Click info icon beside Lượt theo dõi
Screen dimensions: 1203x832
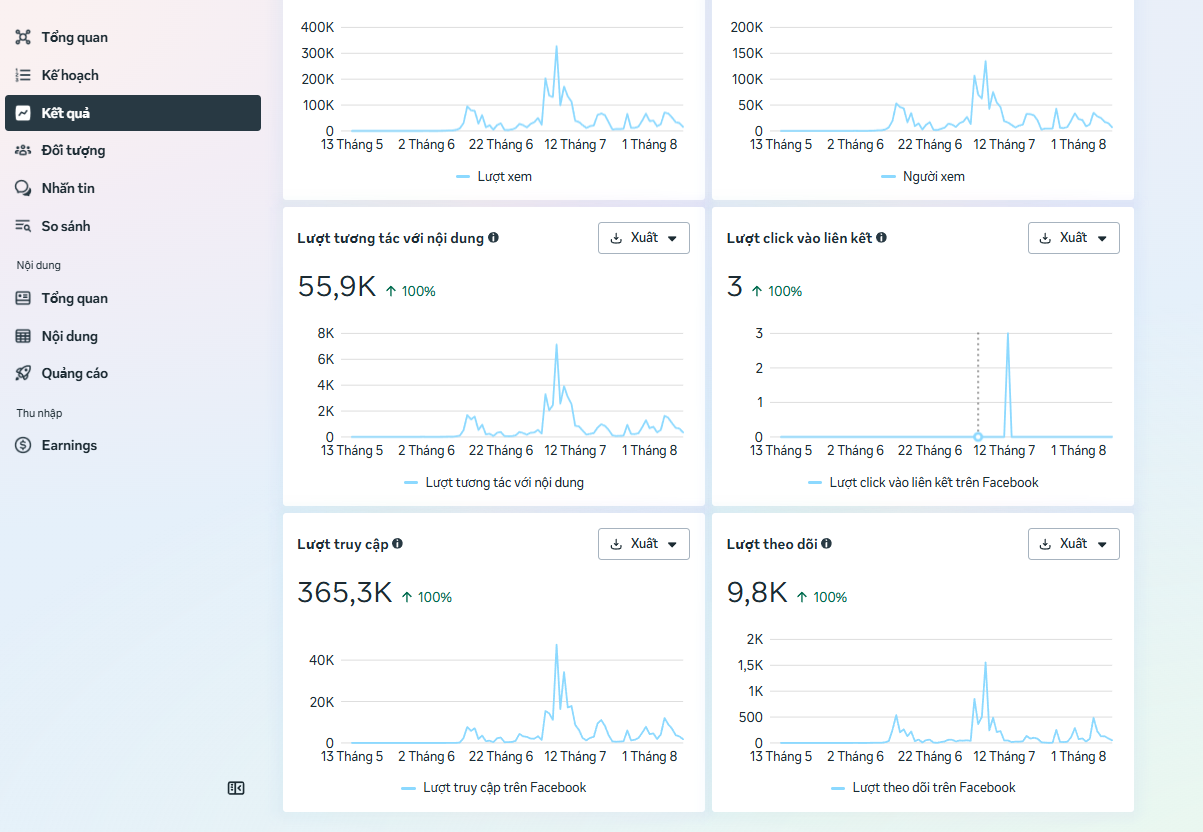click(x=827, y=544)
